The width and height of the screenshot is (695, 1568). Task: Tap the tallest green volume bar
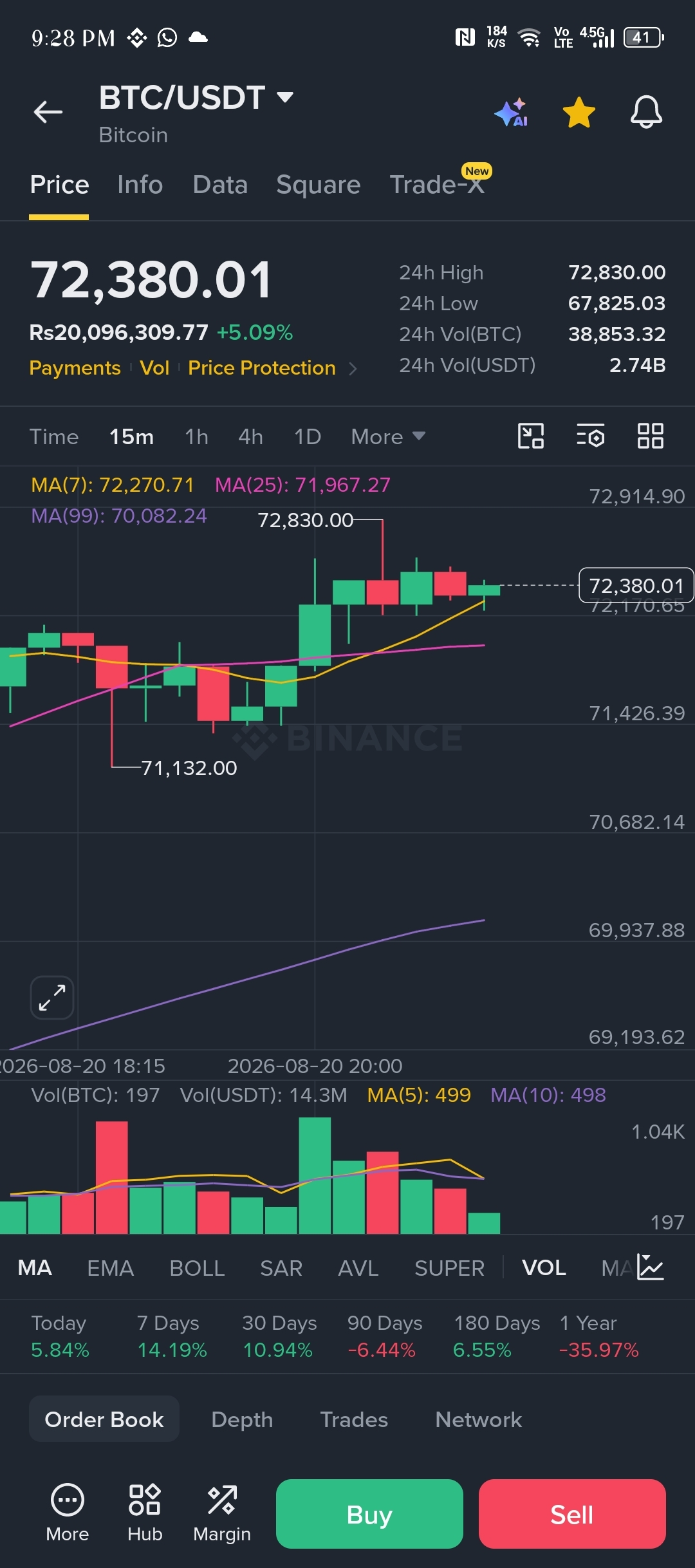coord(315,1175)
